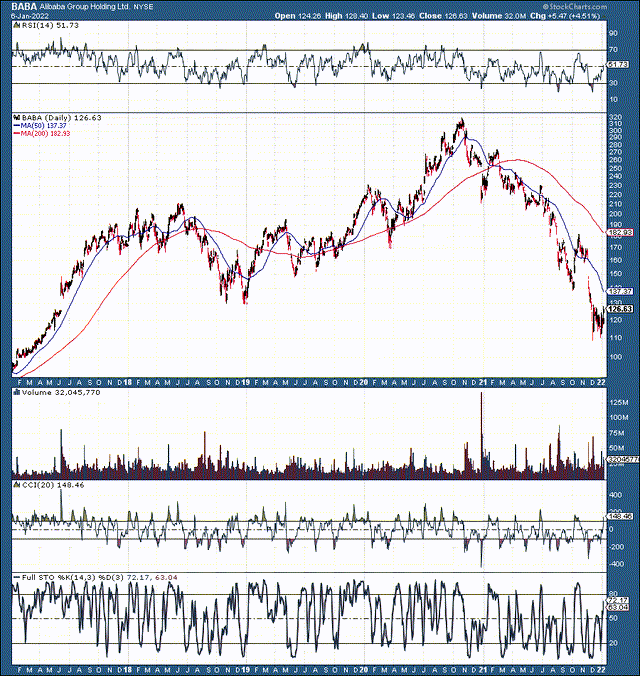Click the Close 126.63 value in header

click(x=442, y=16)
